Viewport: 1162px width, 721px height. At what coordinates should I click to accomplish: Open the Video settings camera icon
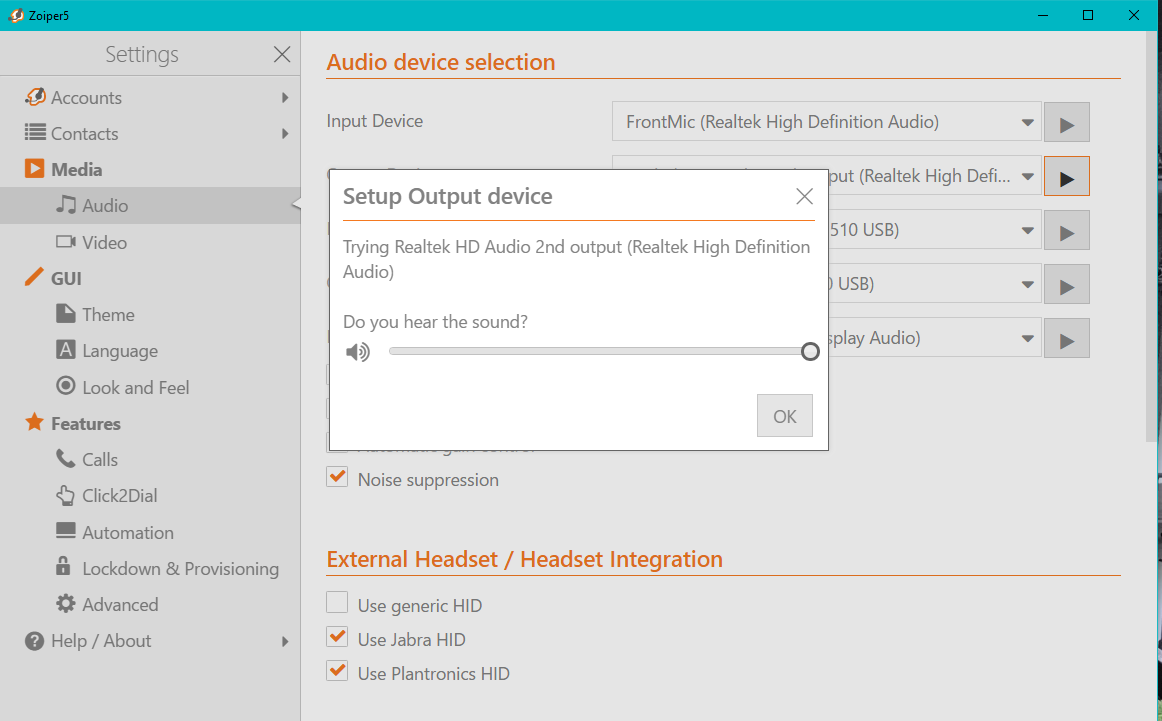[x=66, y=242]
